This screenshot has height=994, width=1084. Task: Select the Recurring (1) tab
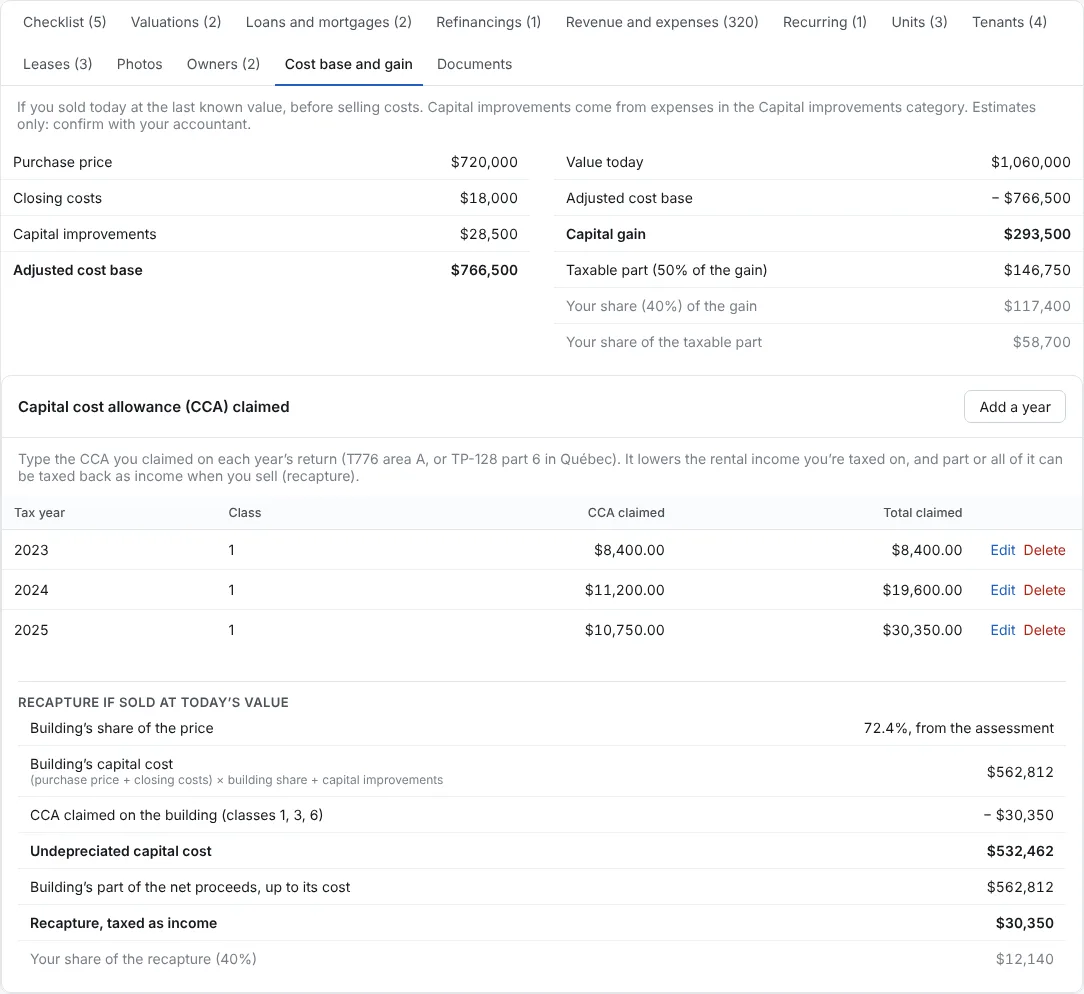[x=824, y=22]
